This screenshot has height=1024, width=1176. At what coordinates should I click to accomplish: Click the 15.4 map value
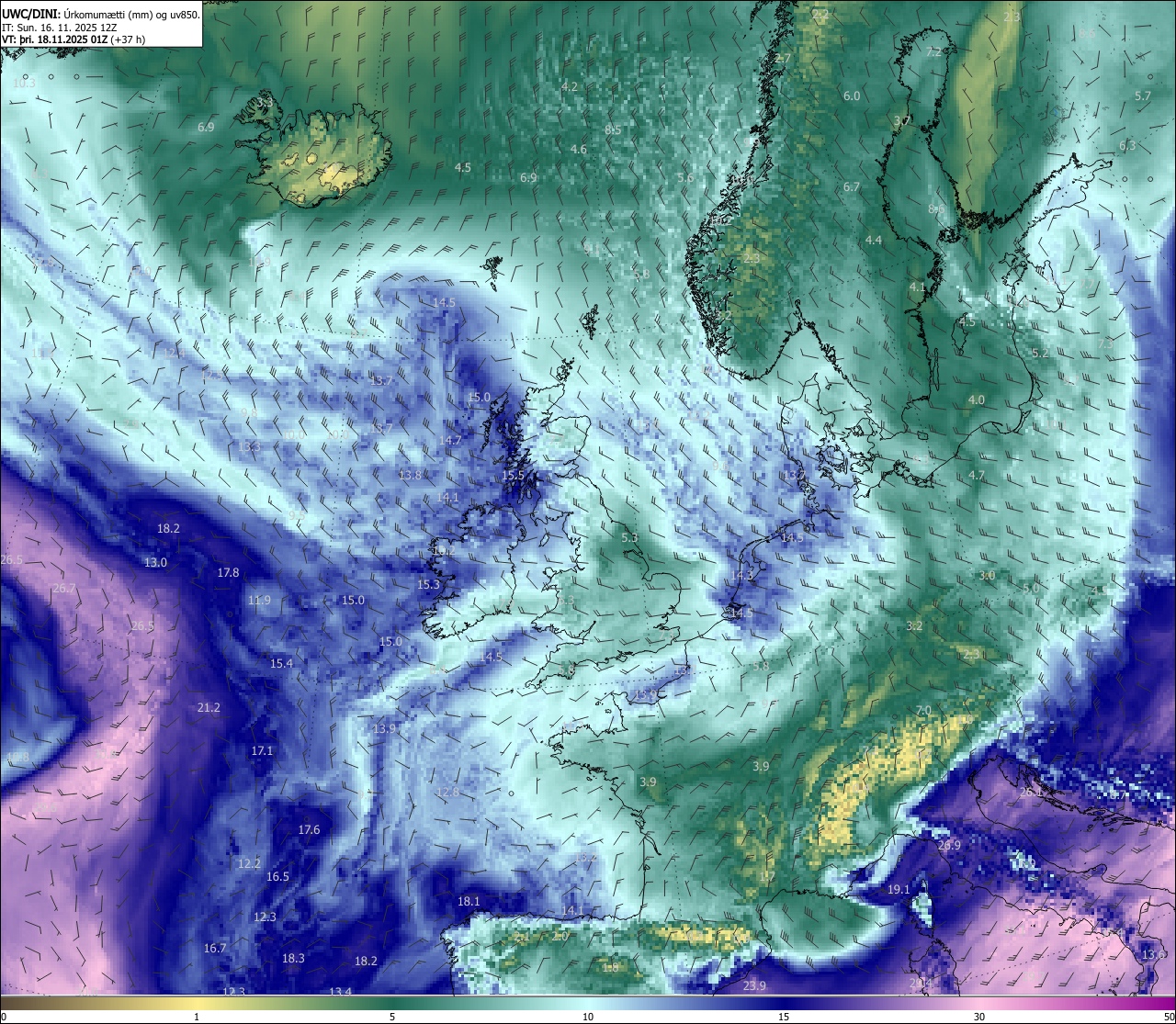point(281,663)
